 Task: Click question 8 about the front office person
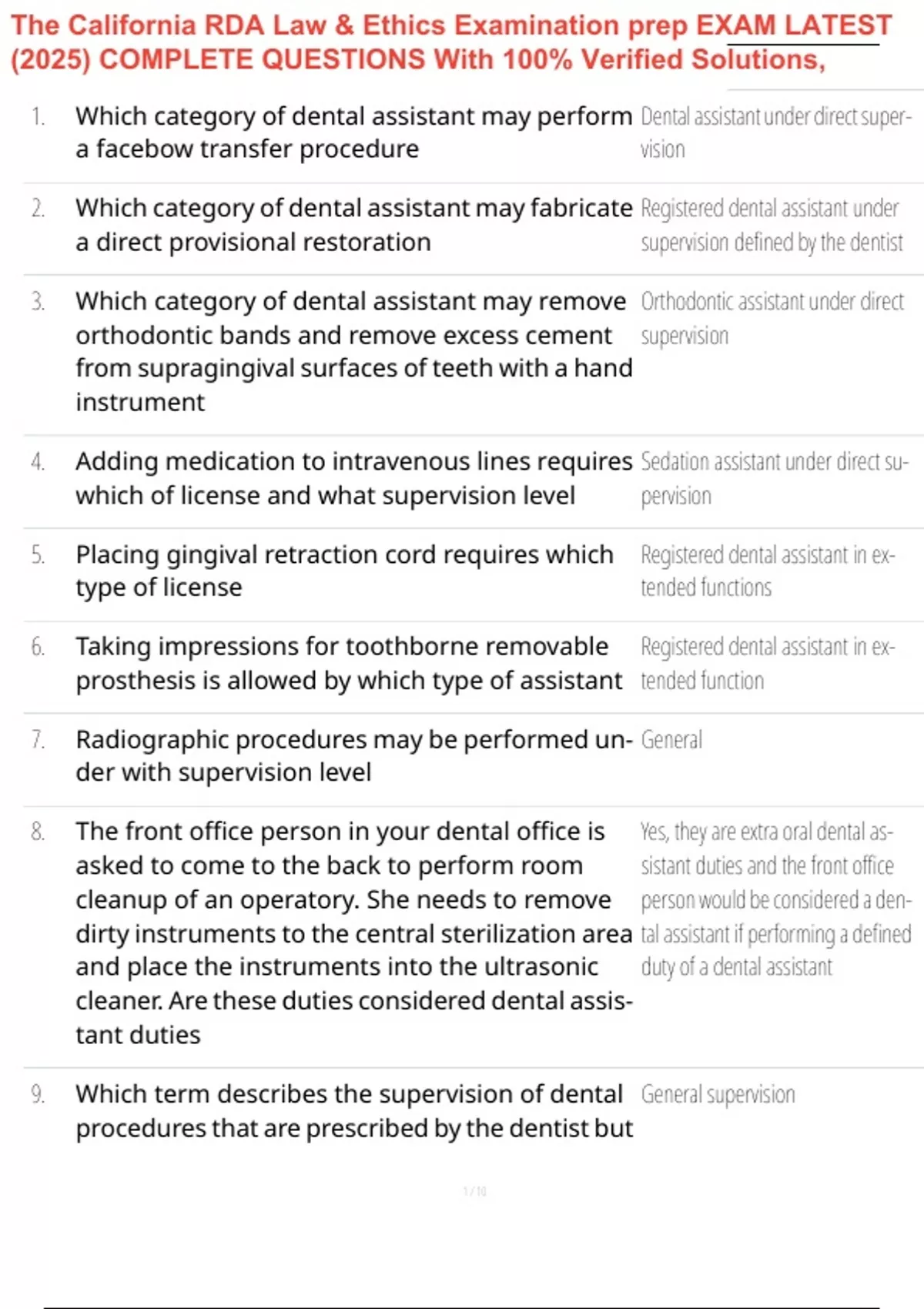click(x=353, y=932)
